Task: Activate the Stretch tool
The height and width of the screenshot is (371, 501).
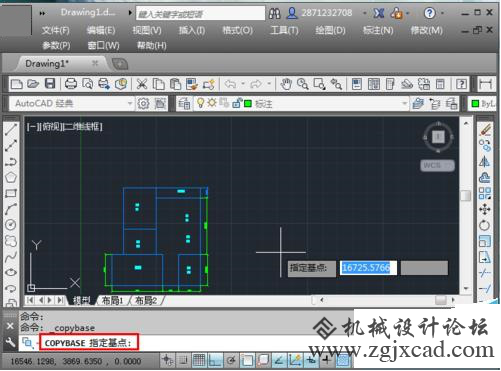Action: click(485, 257)
